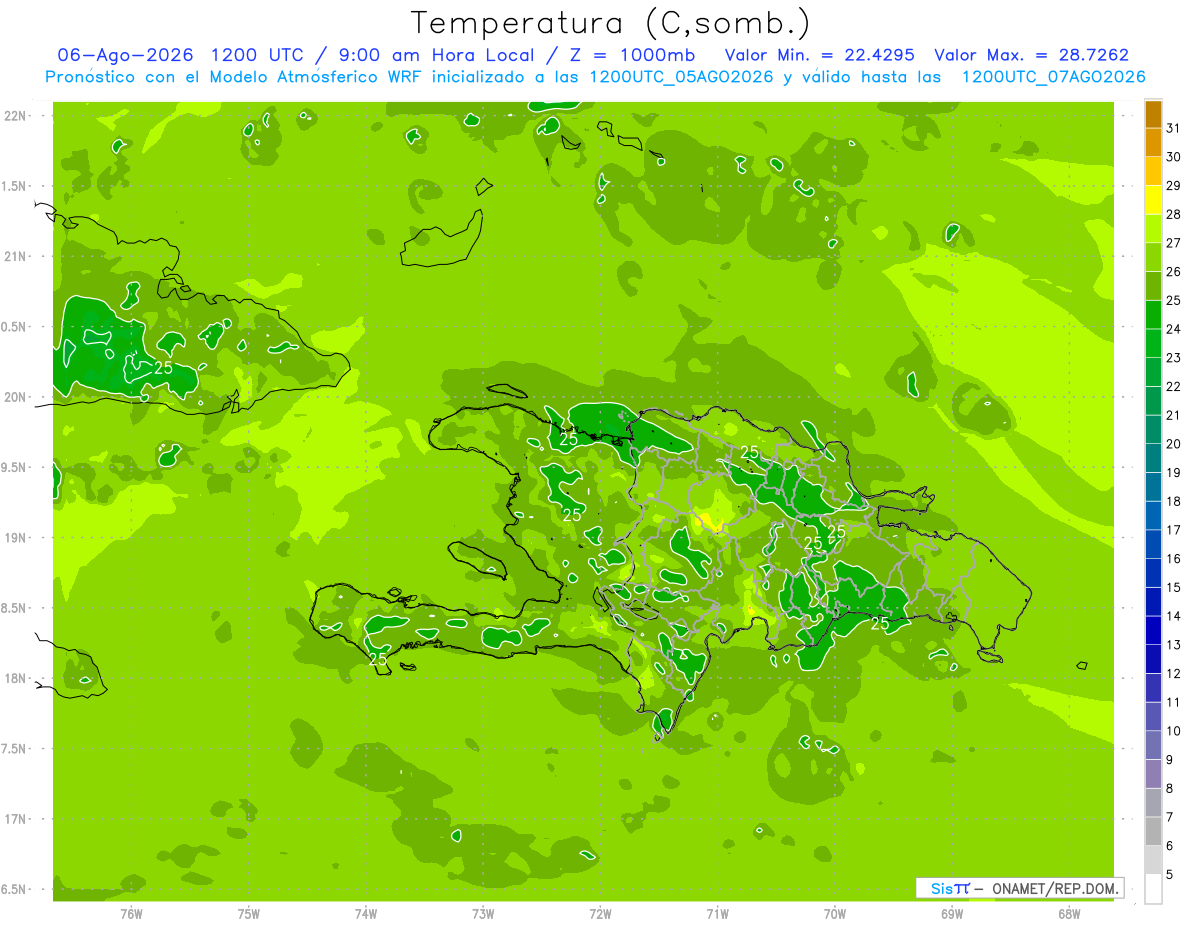The image size is (1200, 927).
Task: Click colorbar segment between 29 and 30
Action: click(x=1153, y=171)
